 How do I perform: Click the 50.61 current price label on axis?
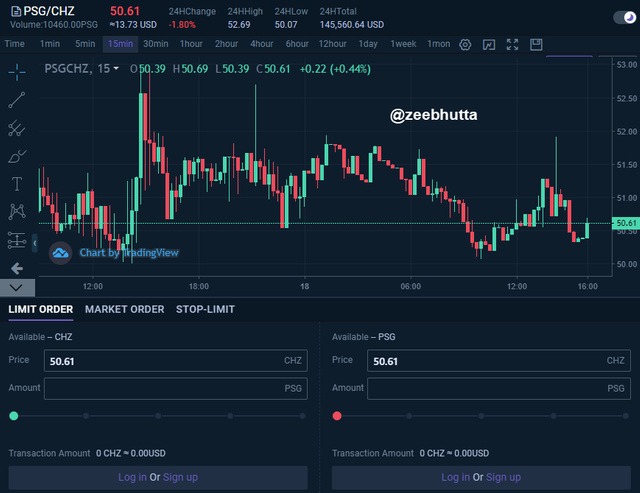[625, 223]
